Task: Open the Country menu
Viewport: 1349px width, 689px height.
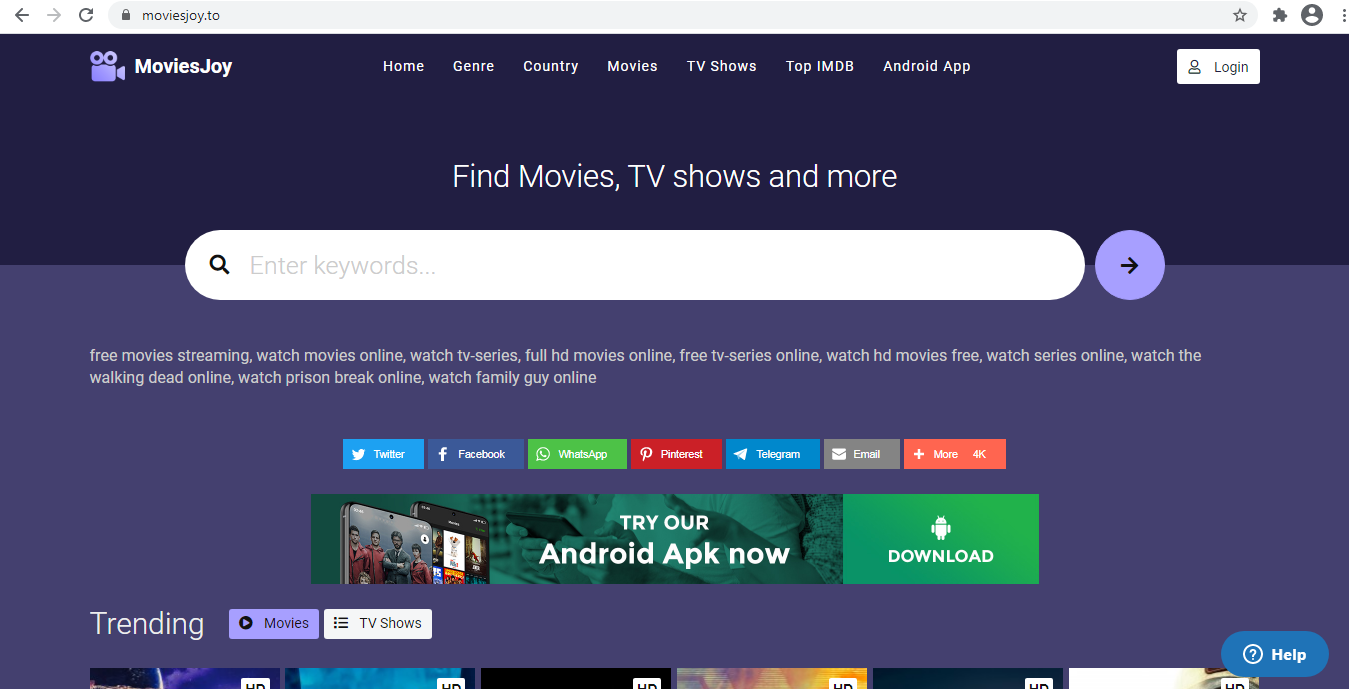Action: (551, 66)
